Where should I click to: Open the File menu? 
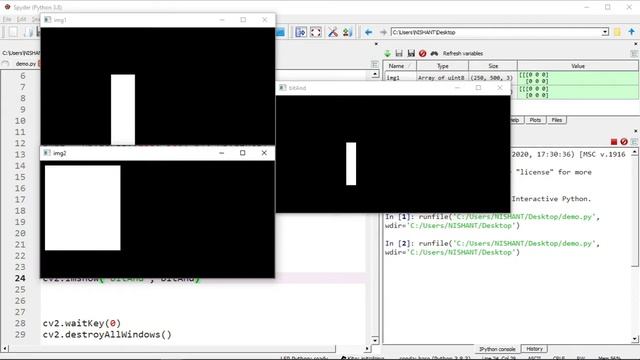click(7, 19)
